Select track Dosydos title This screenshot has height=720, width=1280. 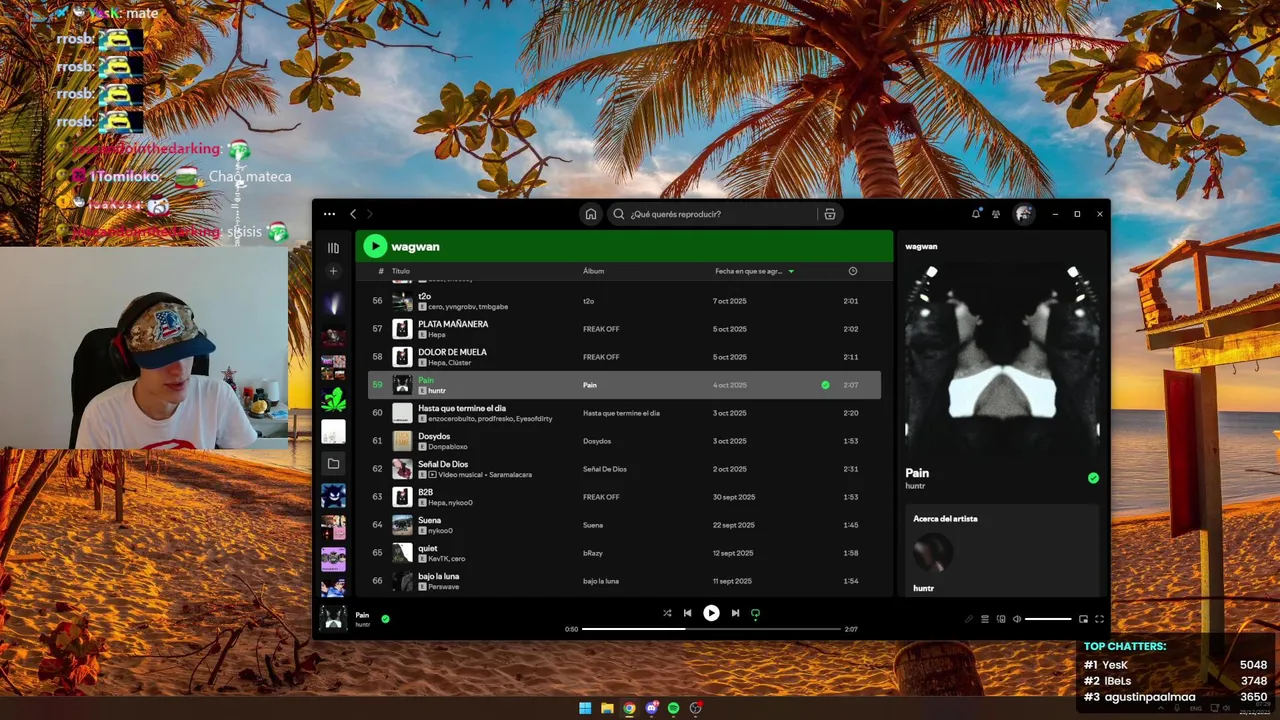(434, 436)
